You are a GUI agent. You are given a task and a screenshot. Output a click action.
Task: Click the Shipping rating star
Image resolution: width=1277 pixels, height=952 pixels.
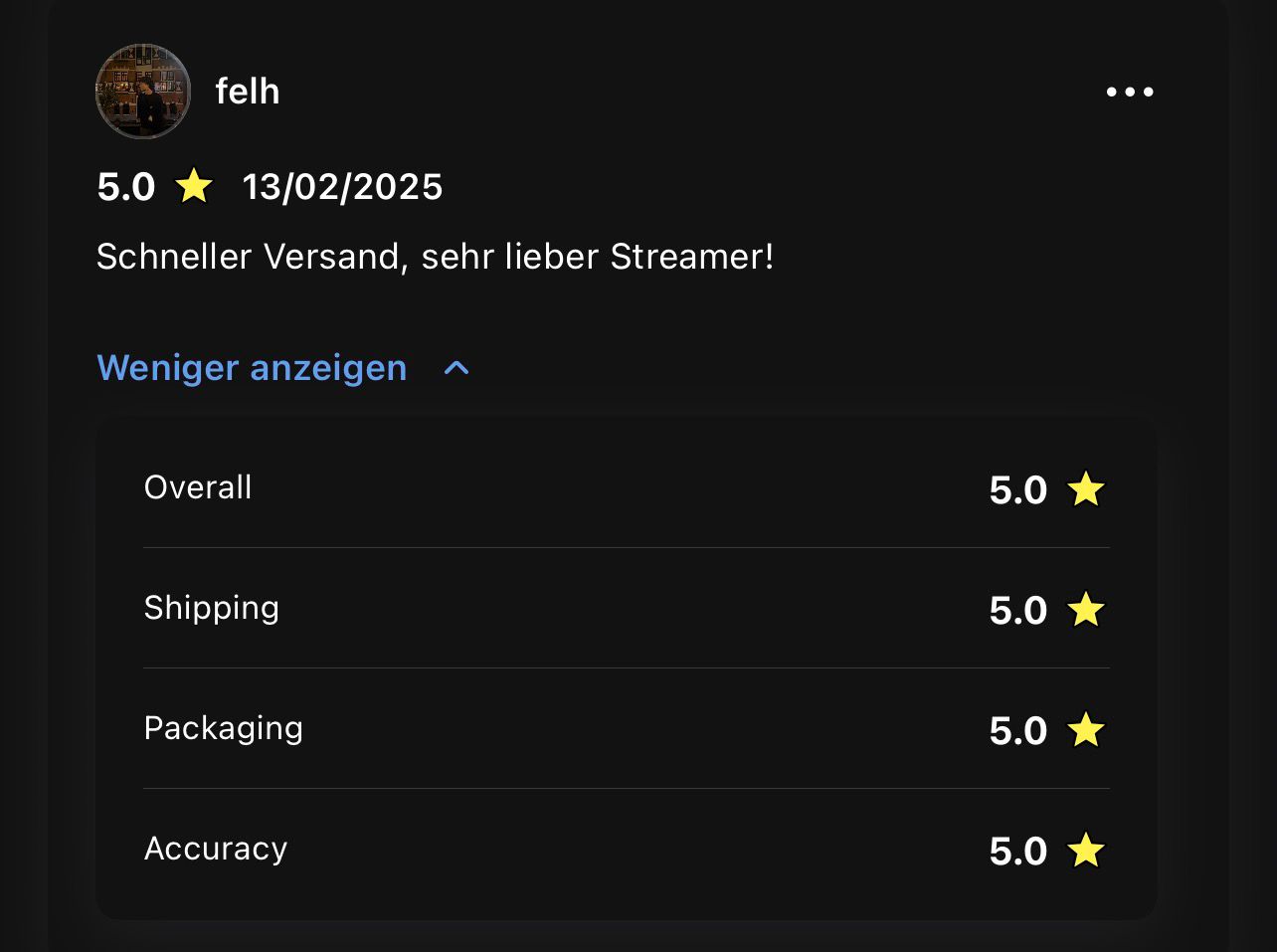coord(1085,610)
